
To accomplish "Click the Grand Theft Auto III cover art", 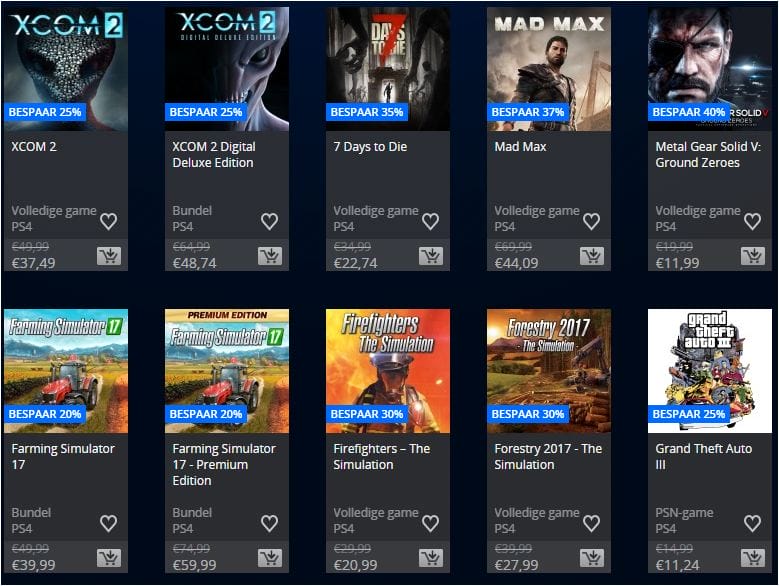I will (x=710, y=371).
